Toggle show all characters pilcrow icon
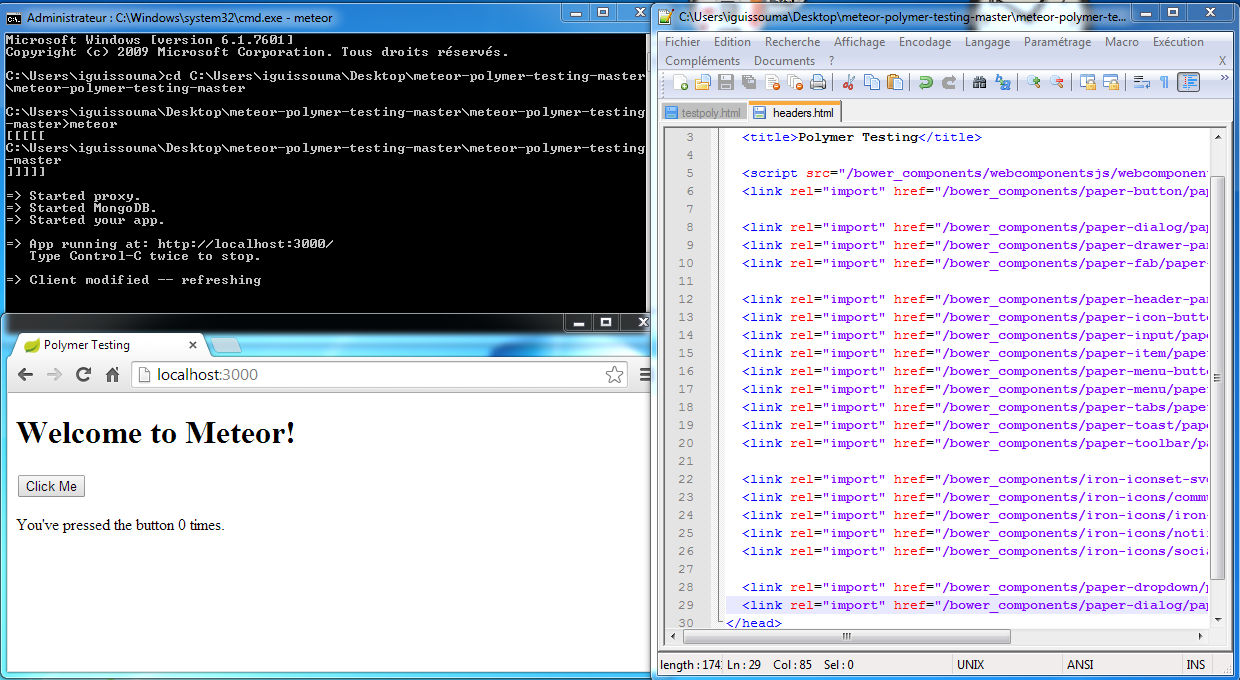The image size is (1240, 680). pos(1164,82)
